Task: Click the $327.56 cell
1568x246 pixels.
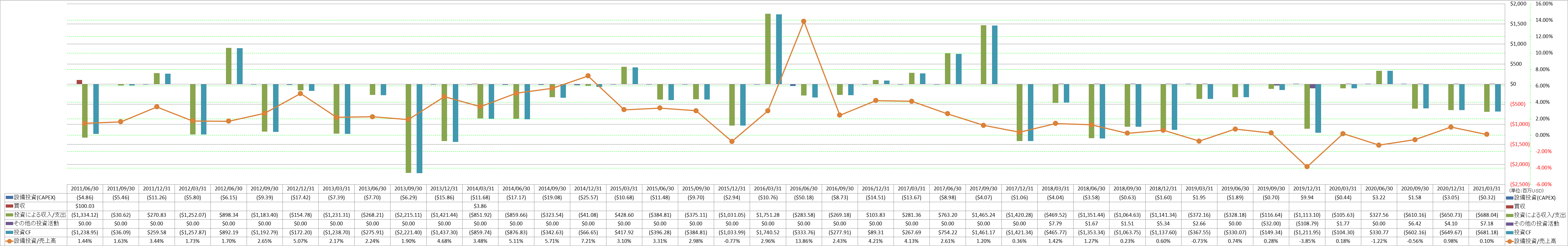Action: click(x=1379, y=215)
